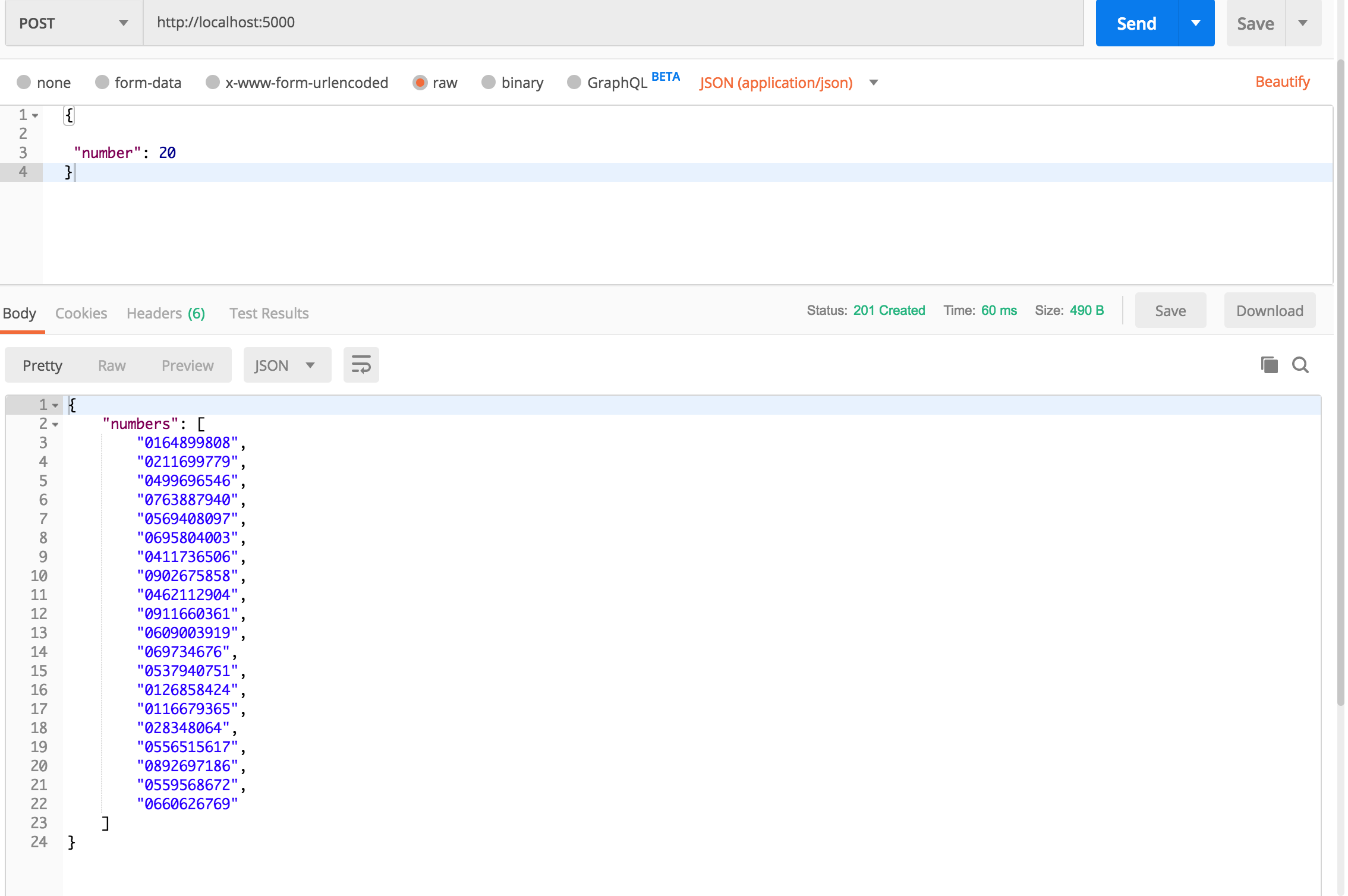Enable GraphQL body type
The image size is (1348, 896).
pos(574,82)
